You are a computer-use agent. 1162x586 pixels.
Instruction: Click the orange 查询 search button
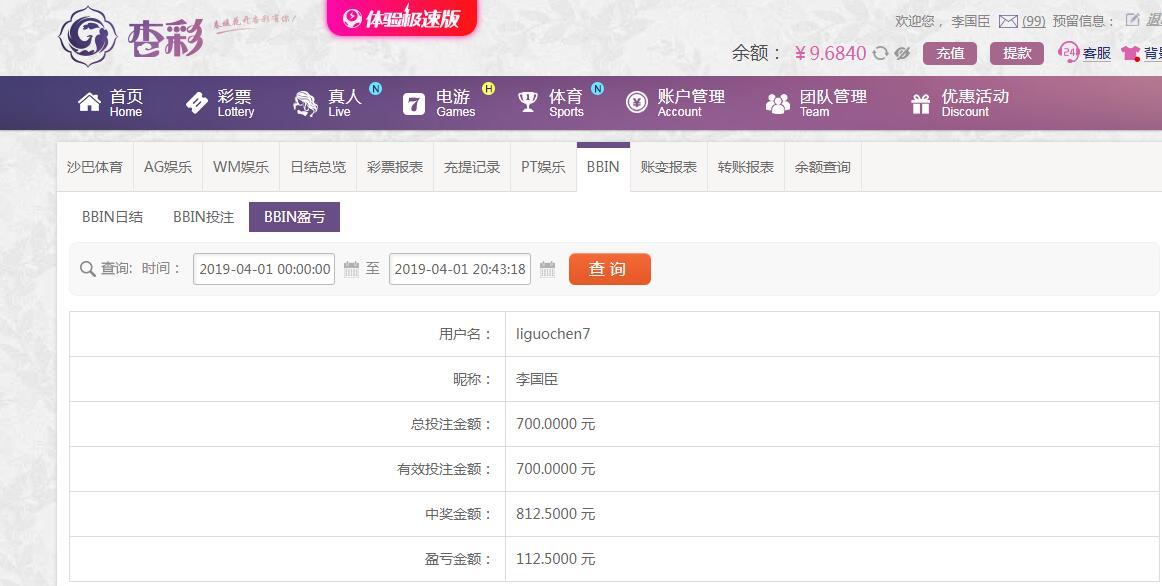[x=610, y=269]
